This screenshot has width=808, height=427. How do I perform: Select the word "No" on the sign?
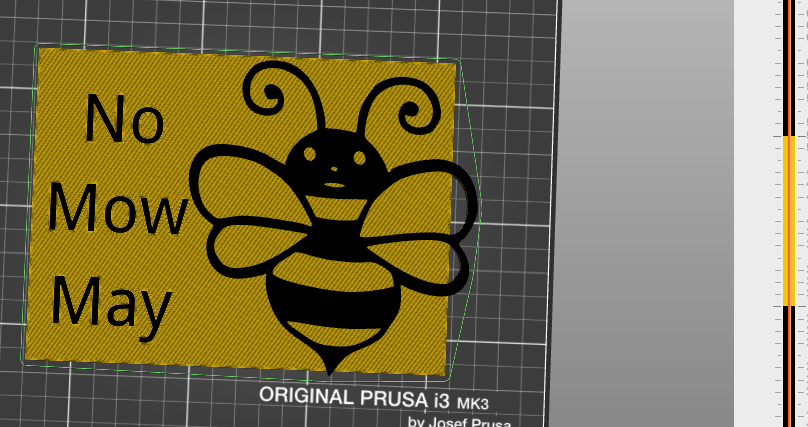pyautogui.click(x=124, y=118)
